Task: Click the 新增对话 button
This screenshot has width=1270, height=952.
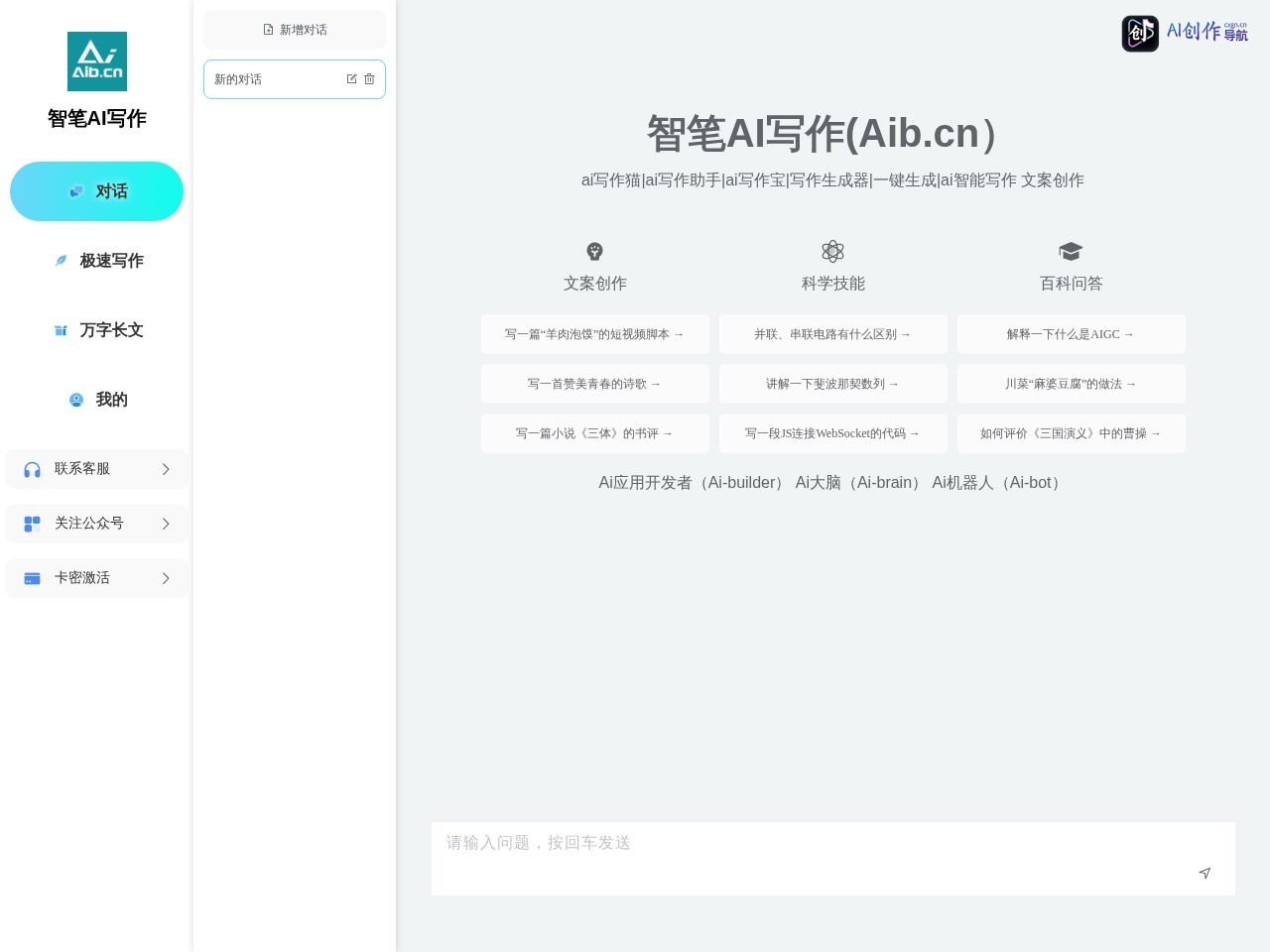Action: [x=295, y=30]
